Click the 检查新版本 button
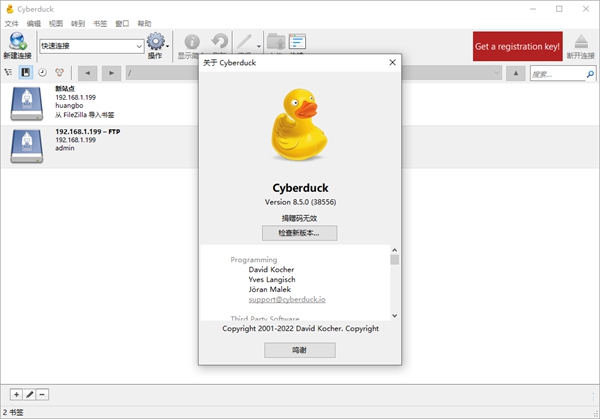 (x=299, y=233)
